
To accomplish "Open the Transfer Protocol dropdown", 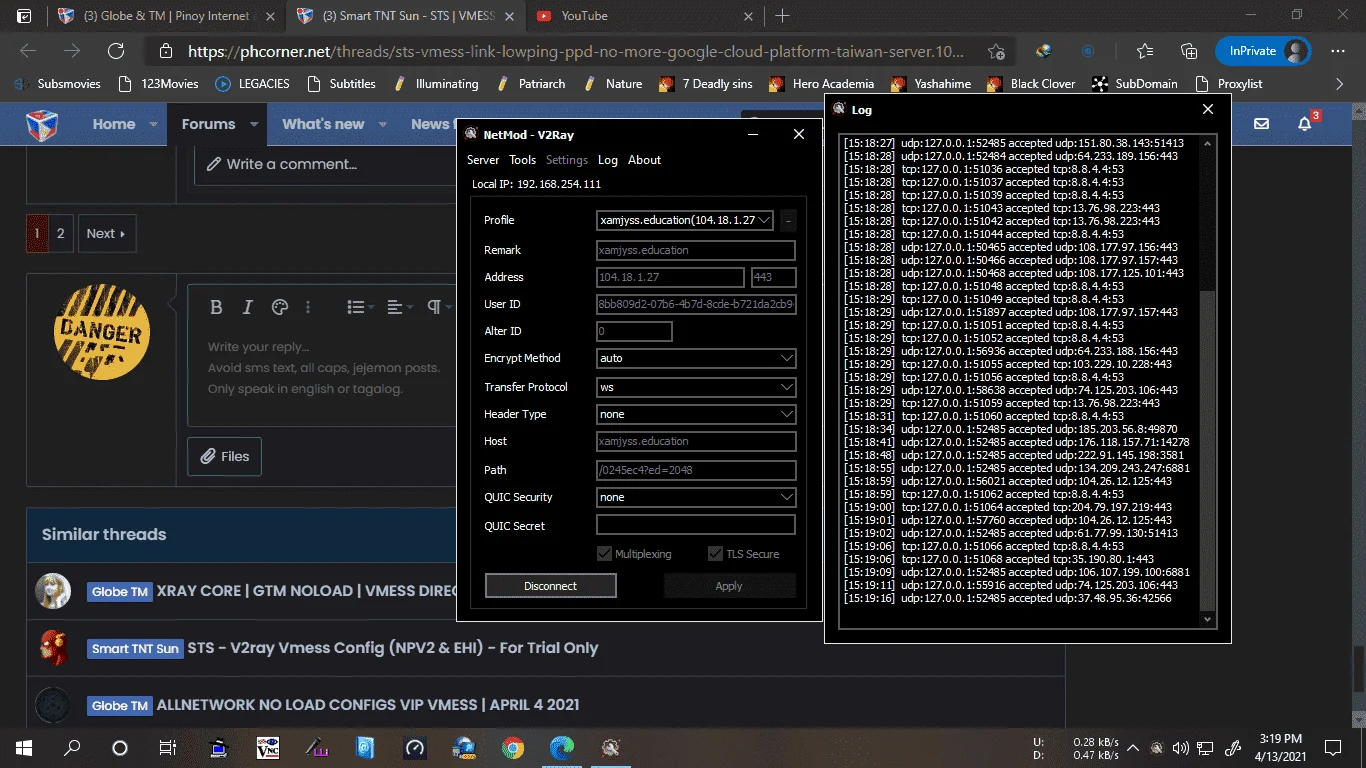I will tap(696, 387).
